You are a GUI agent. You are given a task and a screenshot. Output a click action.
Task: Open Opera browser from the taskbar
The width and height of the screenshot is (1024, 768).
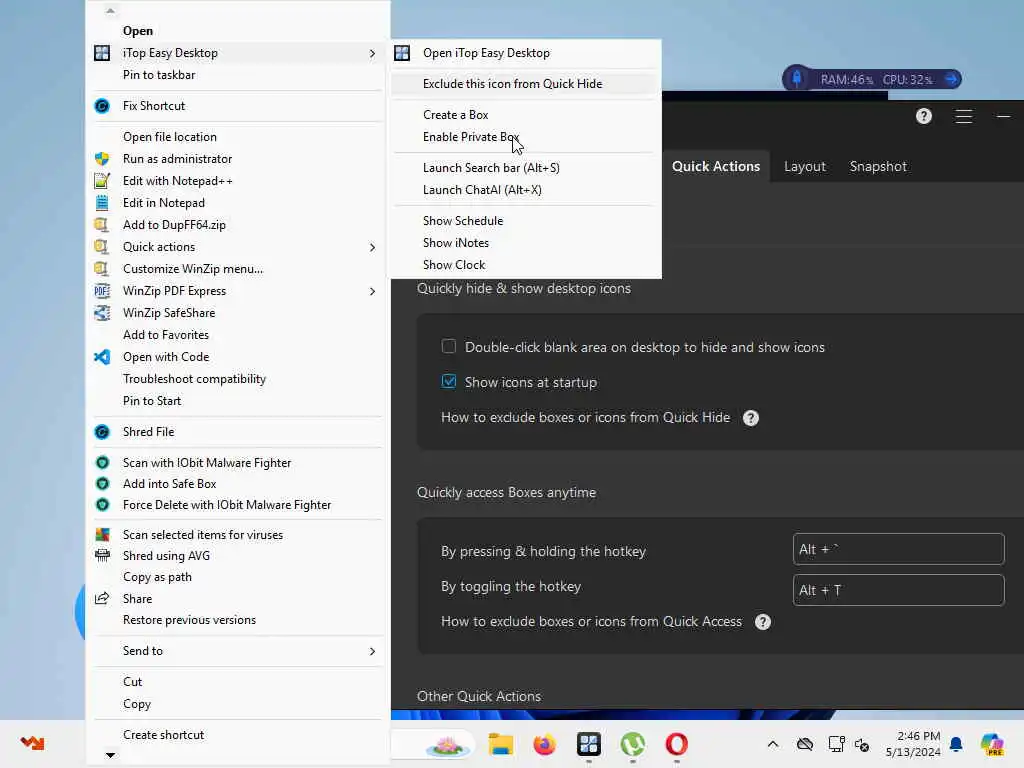pos(677,744)
